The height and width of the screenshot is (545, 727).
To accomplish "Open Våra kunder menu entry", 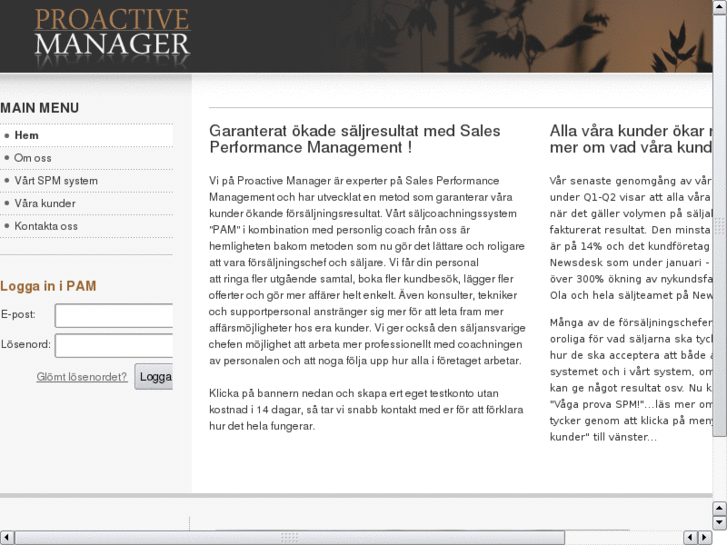I will (45, 204).
